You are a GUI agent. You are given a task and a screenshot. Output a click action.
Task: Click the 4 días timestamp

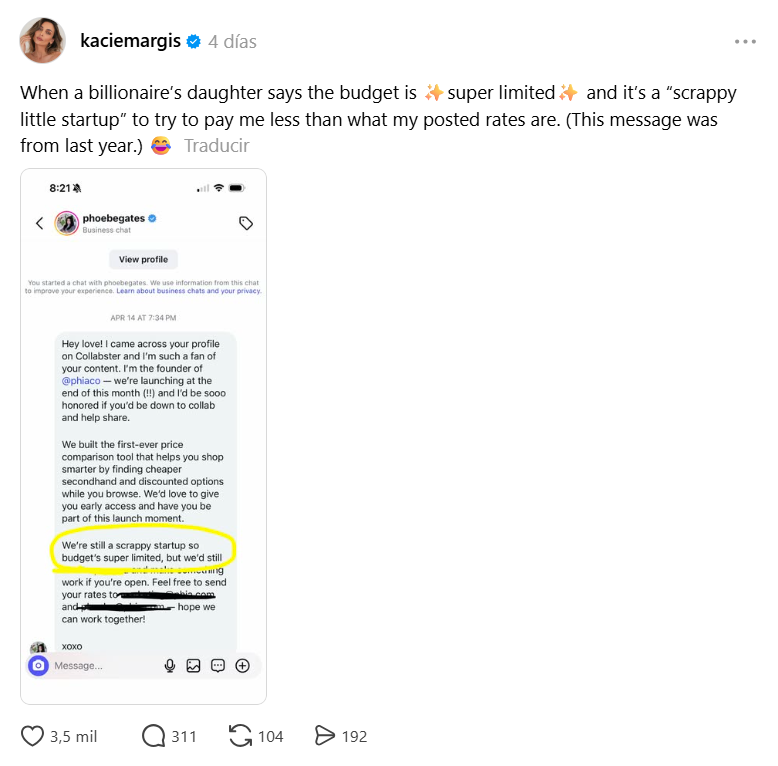(x=232, y=42)
